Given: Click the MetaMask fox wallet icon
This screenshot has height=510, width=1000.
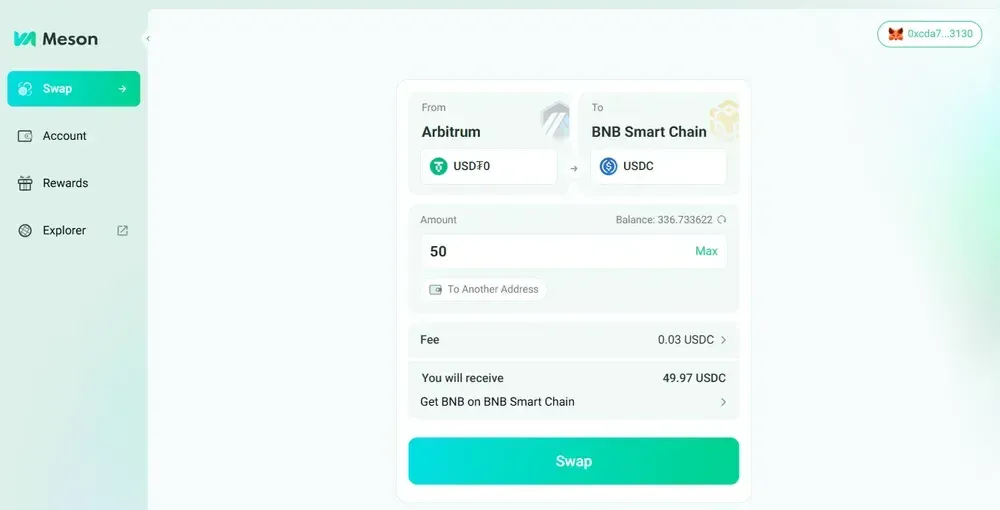Looking at the screenshot, I should (896, 34).
